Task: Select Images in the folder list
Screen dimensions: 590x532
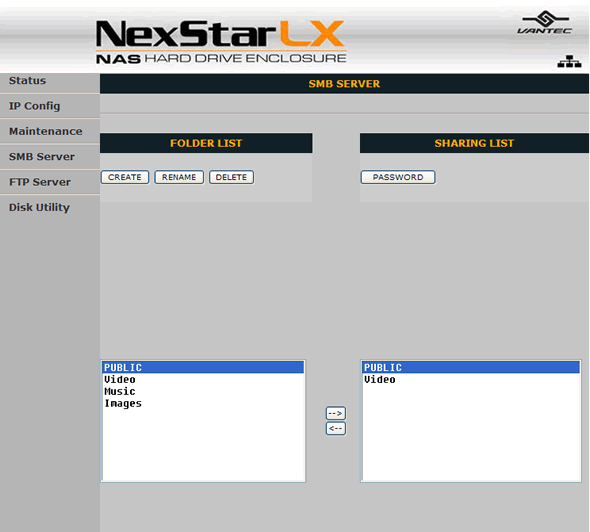Action: [203, 403]
